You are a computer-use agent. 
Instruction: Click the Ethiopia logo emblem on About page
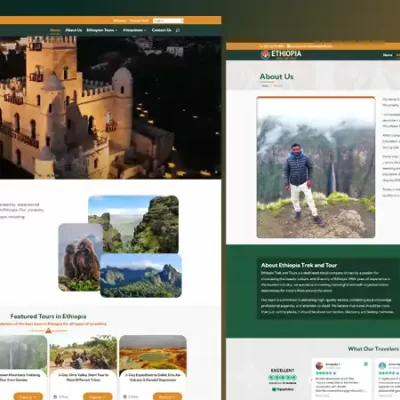click(x=265, y=55)
